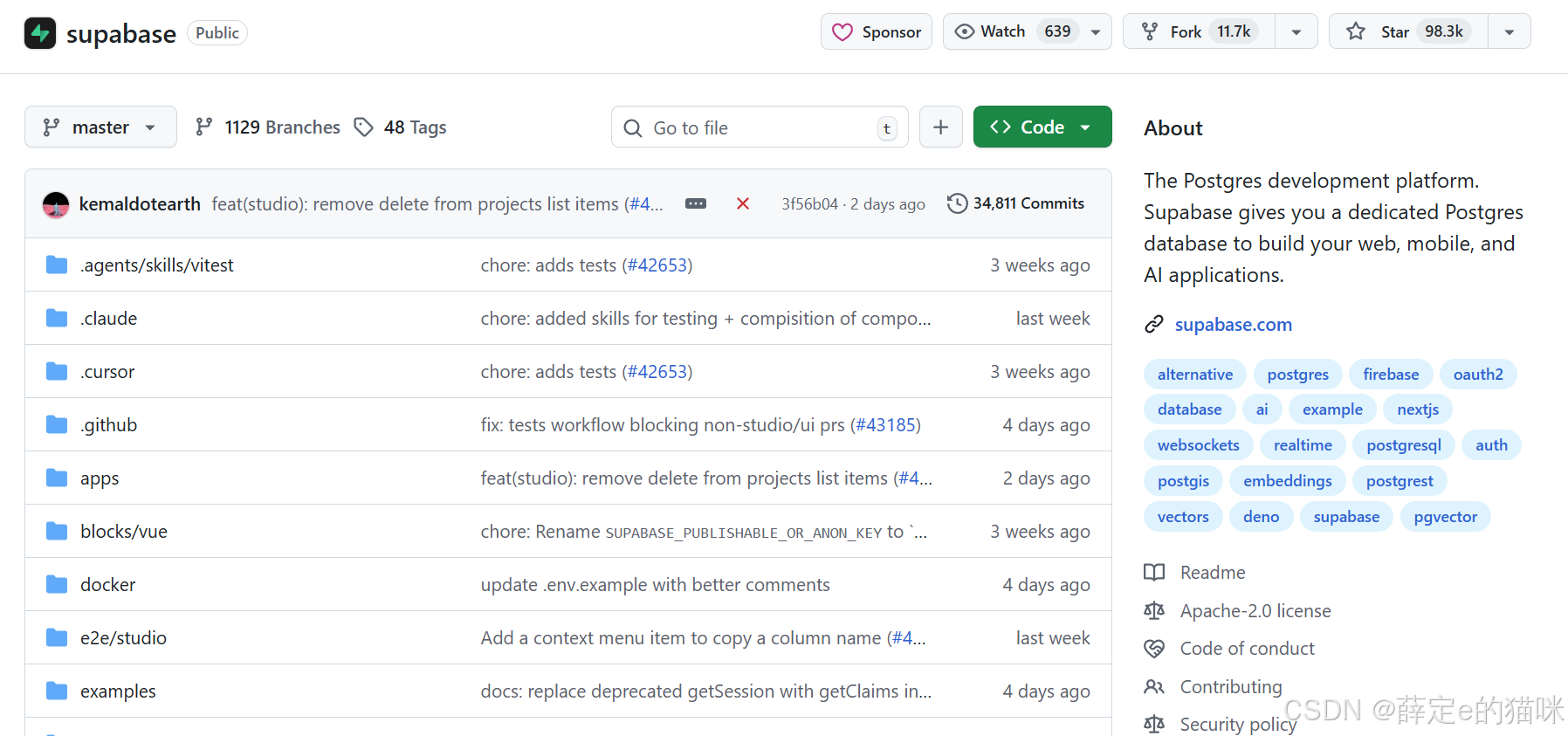Select the postgresql topic tag

point(1403,445)
